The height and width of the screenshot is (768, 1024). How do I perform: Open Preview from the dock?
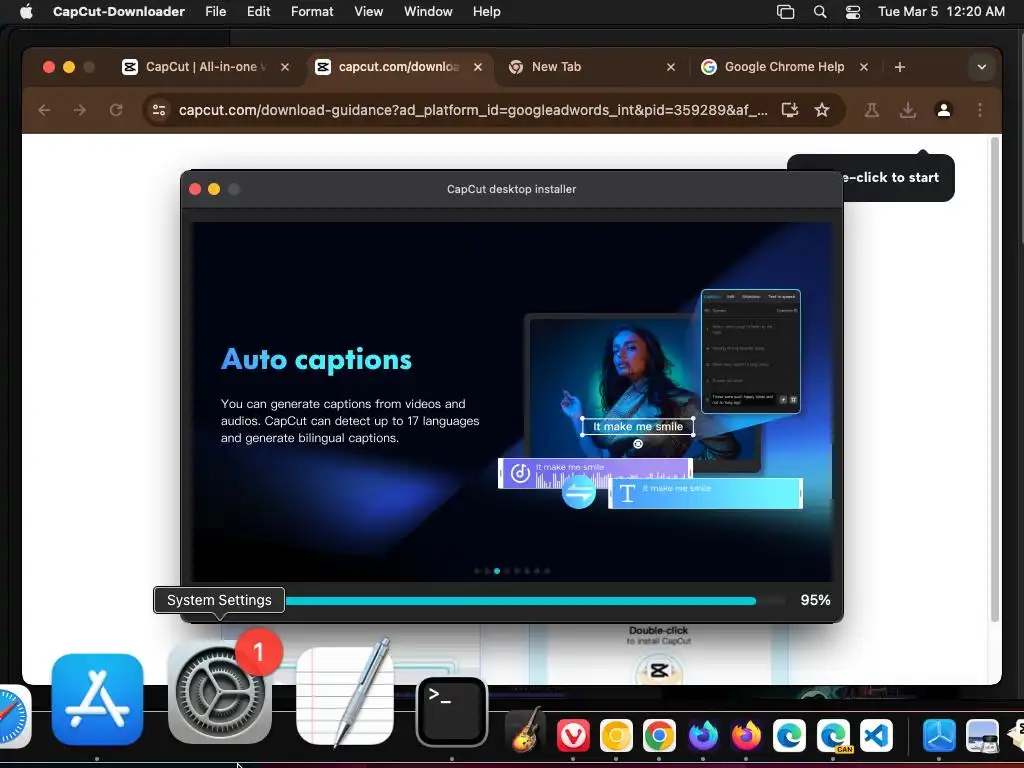coord(982,736)
